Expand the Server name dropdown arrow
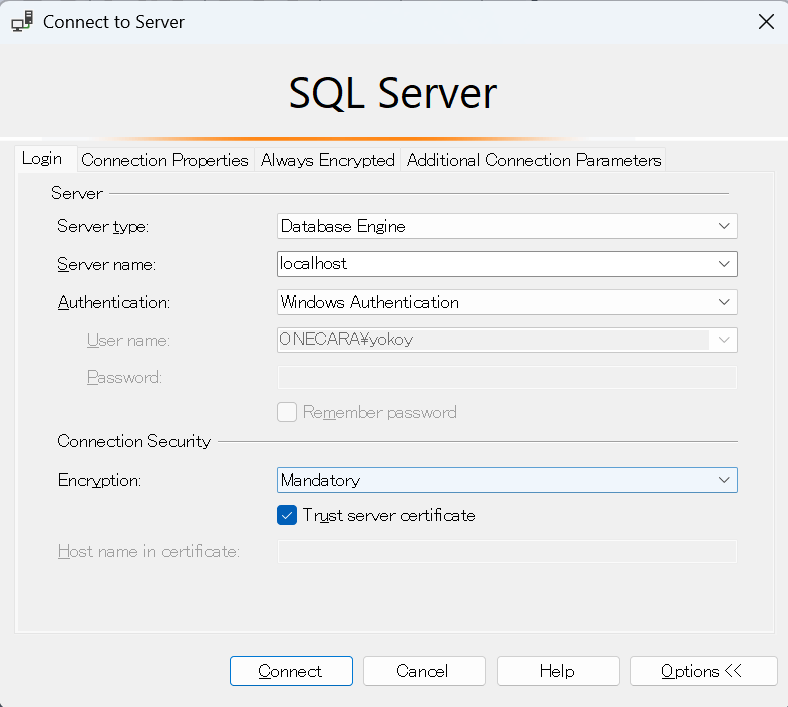The width and height of the screenshot is (788, 707). [724, 264]
